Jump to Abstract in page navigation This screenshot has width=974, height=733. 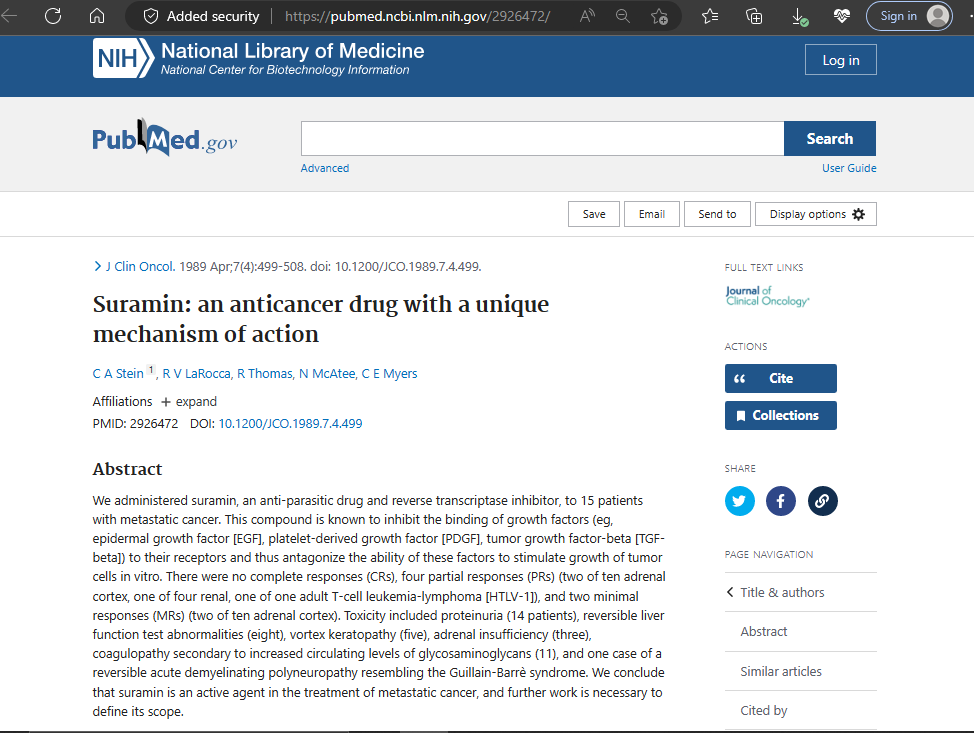pyautogui.click(x=763, y=632)
